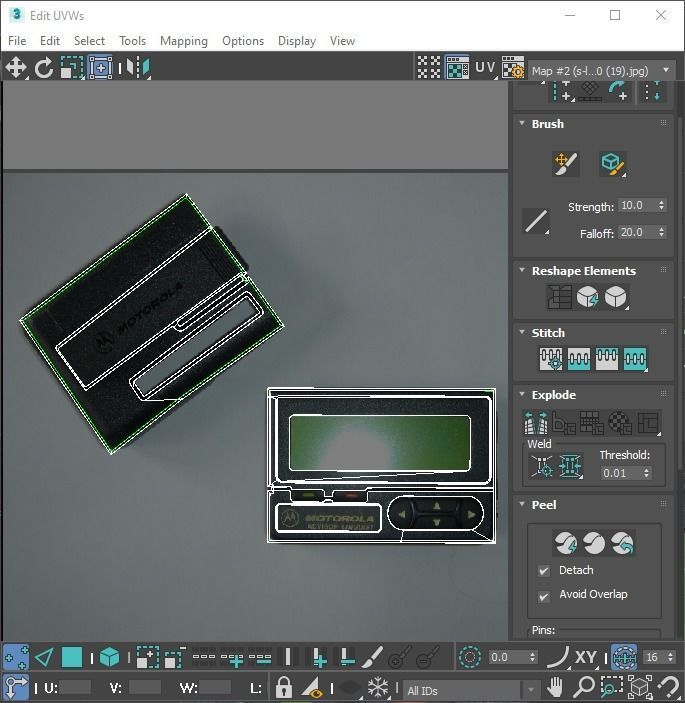The width and height of the screenshot is (685, 703).
Task: Collapse the Brush rollout
Action: click(x=522, y=123)
